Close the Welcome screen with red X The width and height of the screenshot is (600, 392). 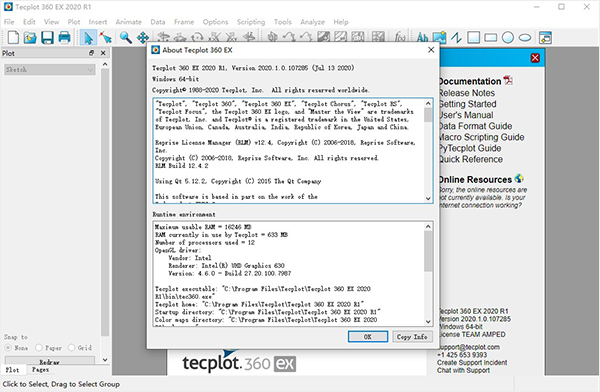[x=535, y=58]
